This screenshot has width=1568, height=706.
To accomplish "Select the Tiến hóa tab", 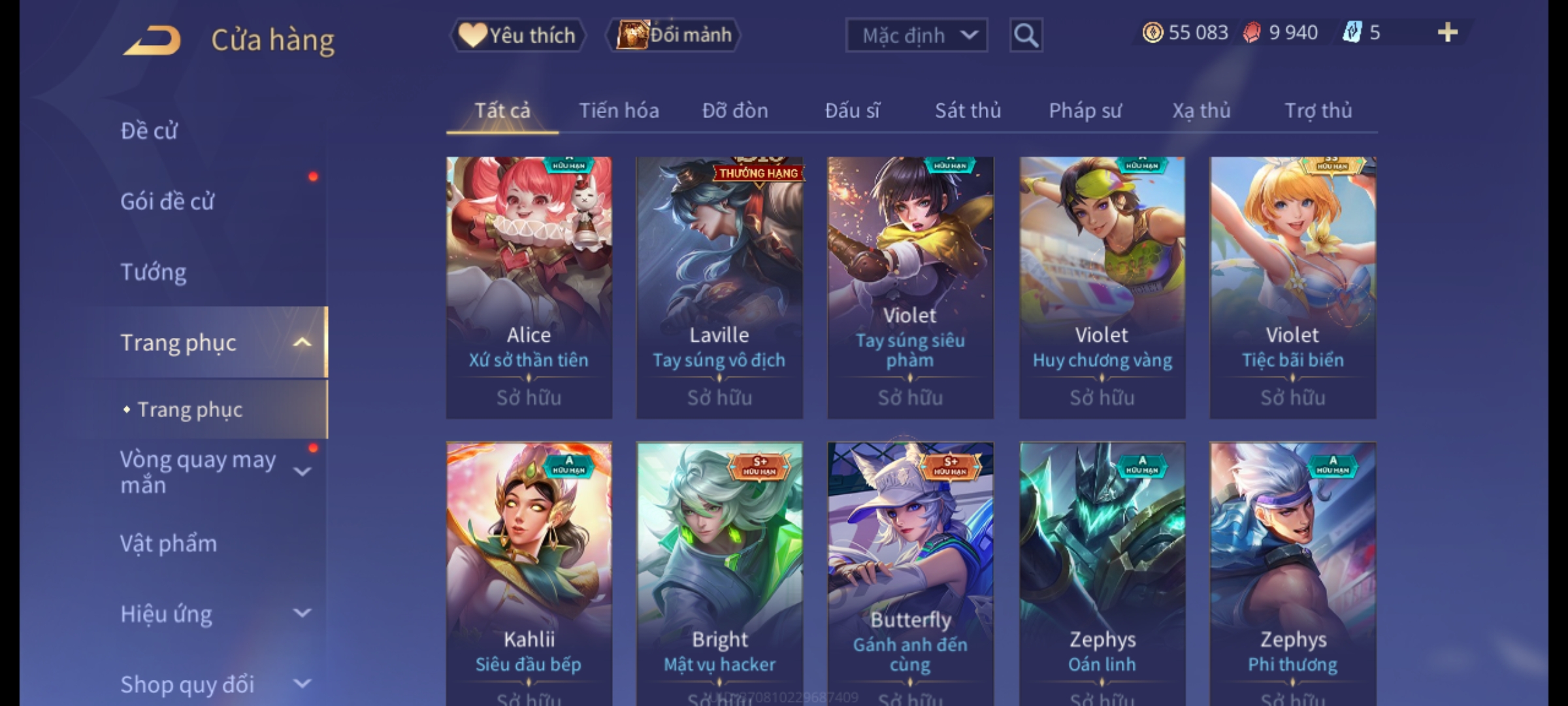I will pyautogui.click(x=619, y=110).
